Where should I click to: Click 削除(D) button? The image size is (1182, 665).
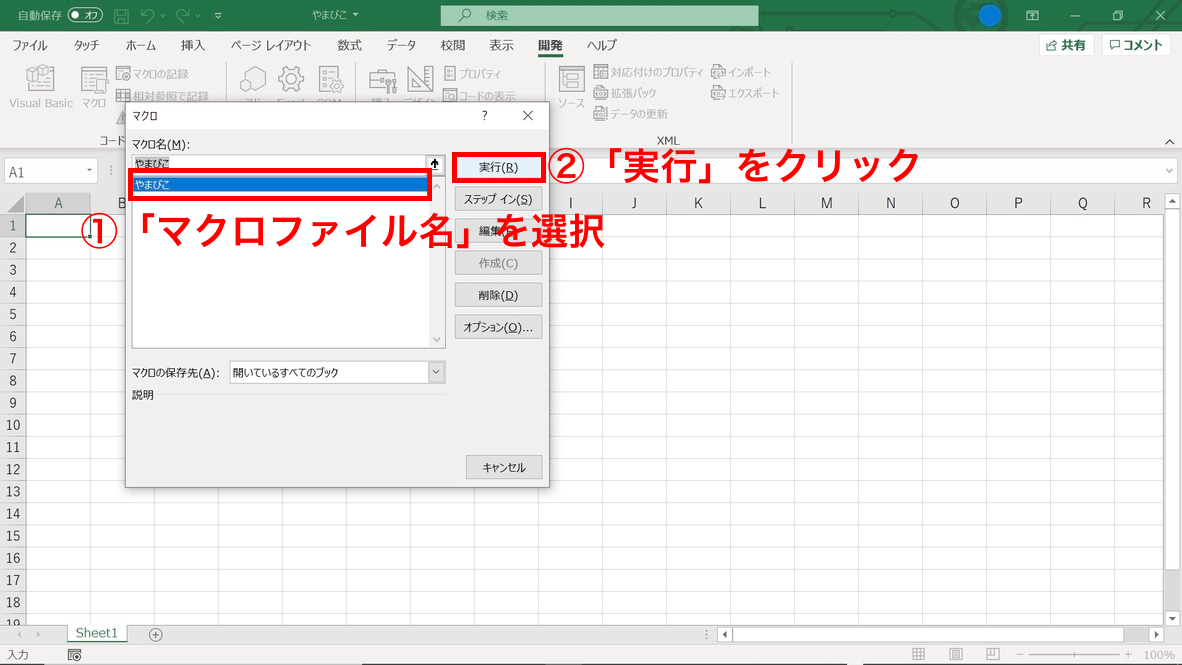pos(498,295)
